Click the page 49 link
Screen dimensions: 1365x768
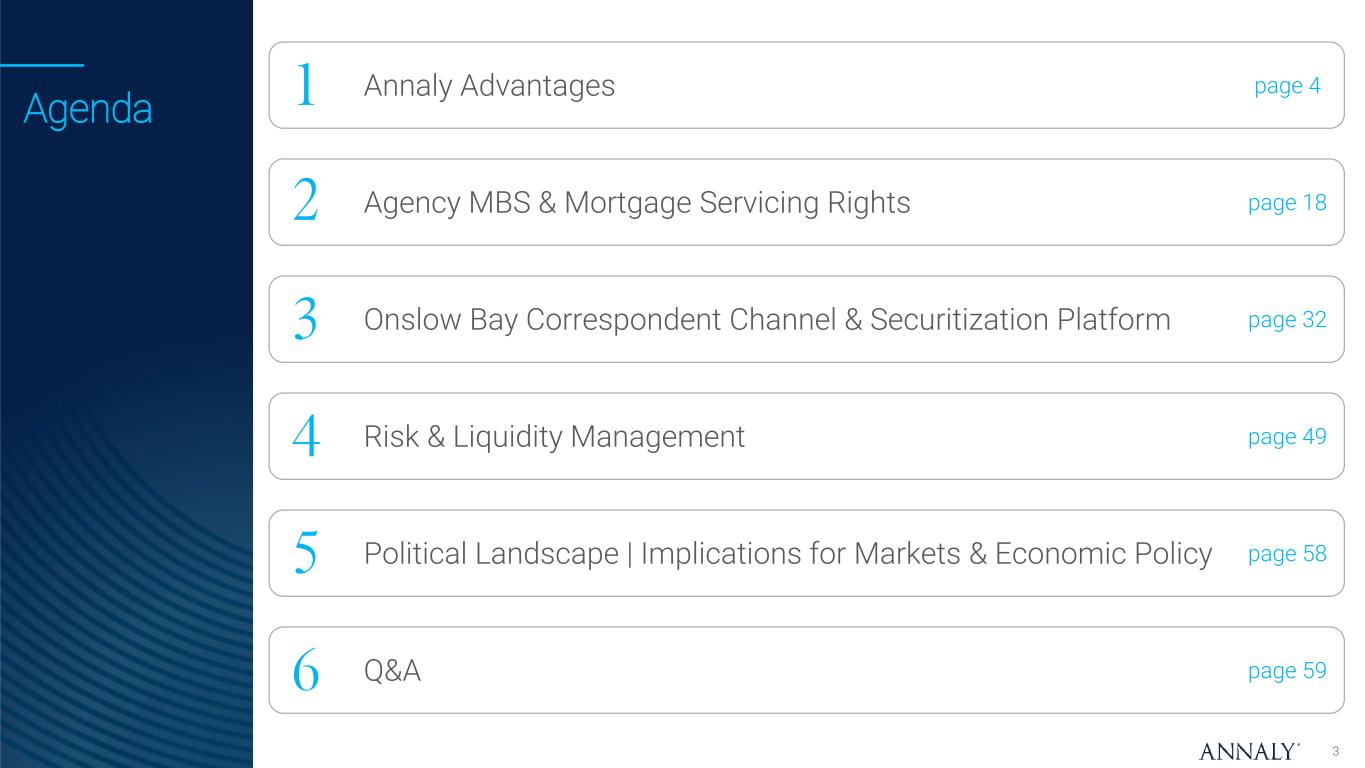(1287, 437)
